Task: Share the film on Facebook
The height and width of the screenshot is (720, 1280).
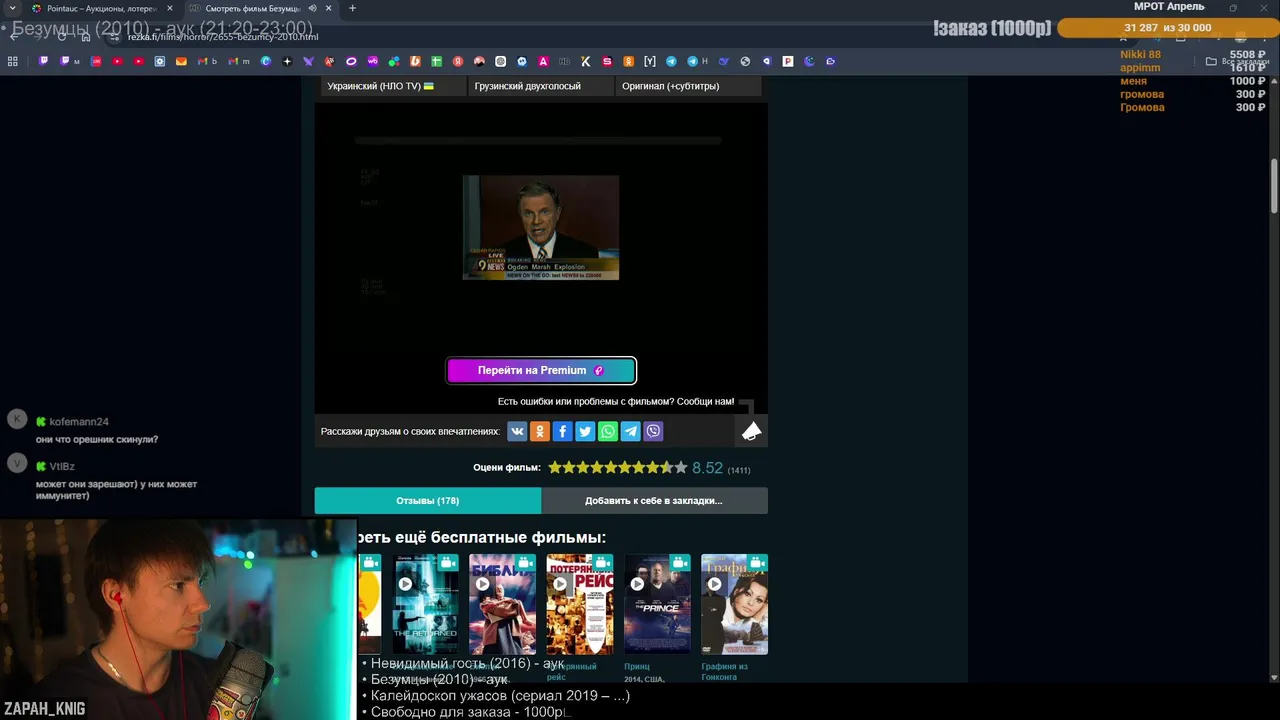Action: point(563,431)
